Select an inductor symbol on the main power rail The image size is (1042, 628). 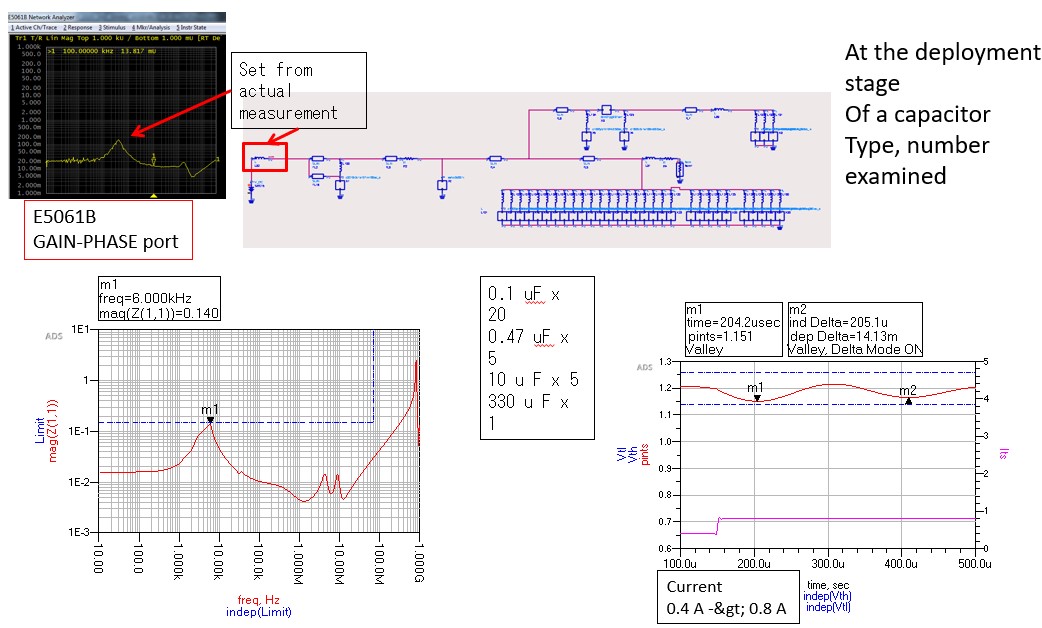point(410,159)
